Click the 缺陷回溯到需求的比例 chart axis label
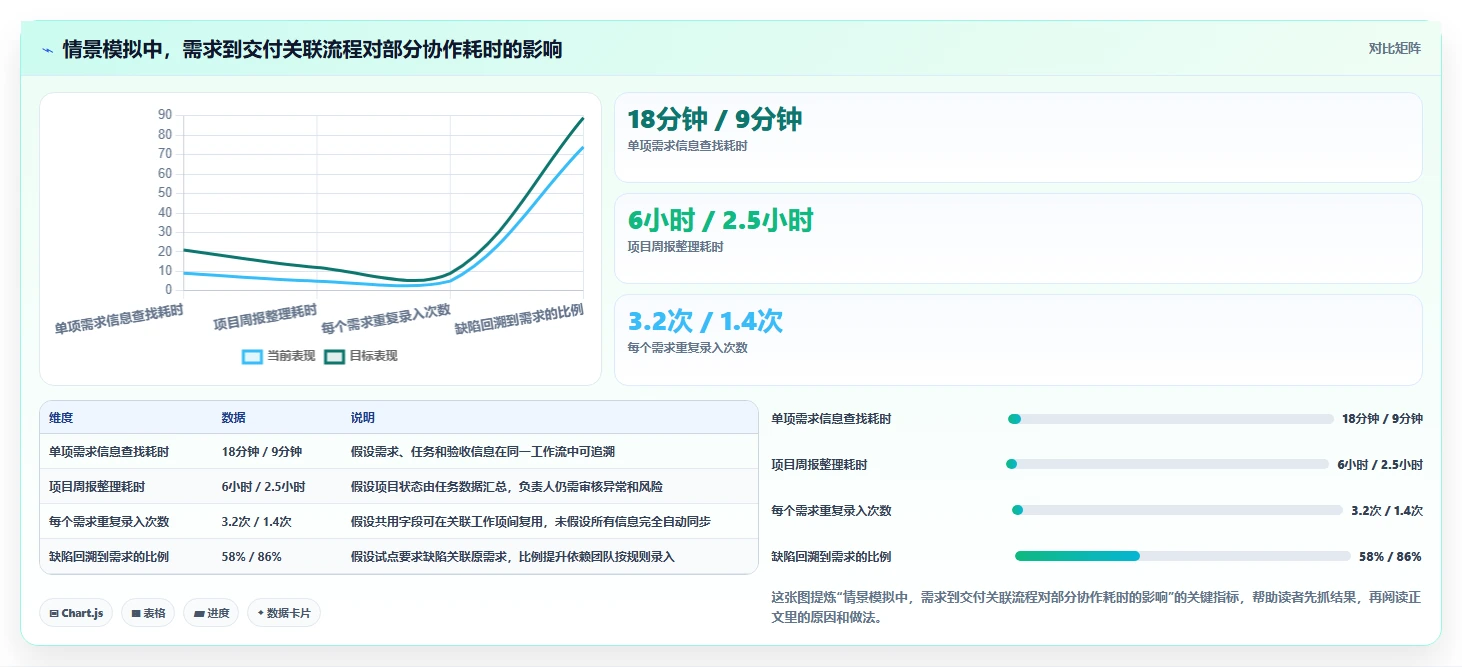This screenshot has height=667, width=1462. point(519,318)
